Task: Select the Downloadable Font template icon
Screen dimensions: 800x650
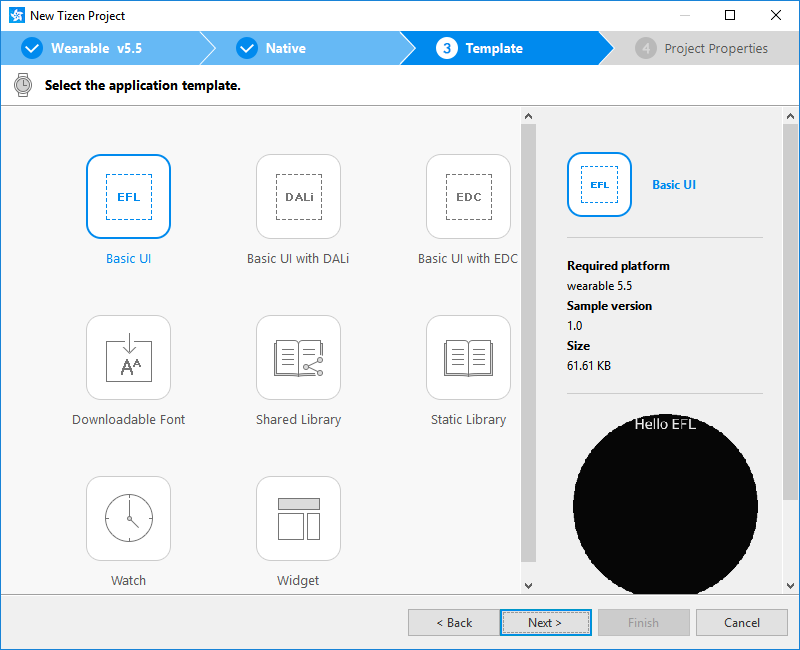Action: [128, 358]
